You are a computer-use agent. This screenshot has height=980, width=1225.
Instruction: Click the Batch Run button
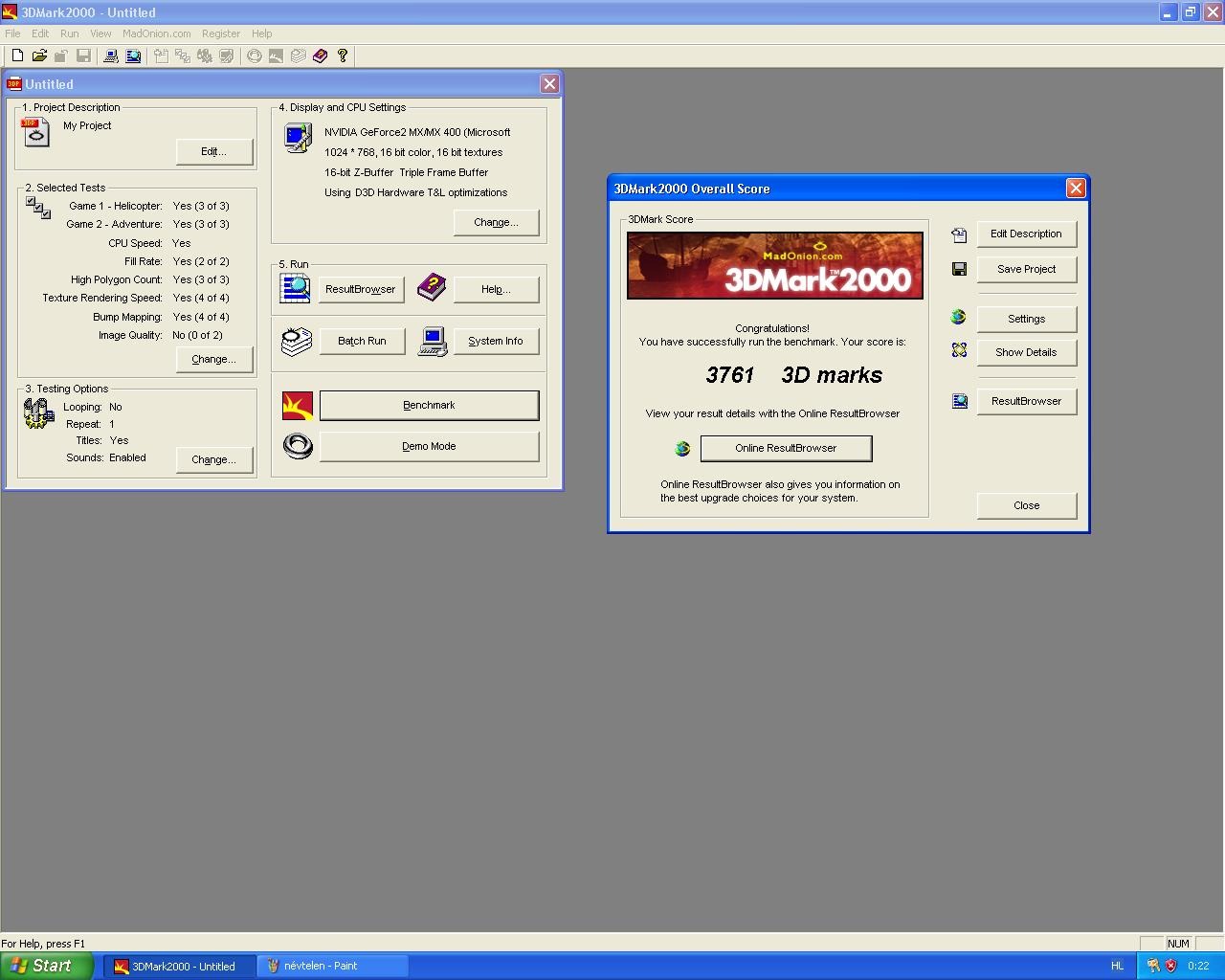[x=362, y=341]
